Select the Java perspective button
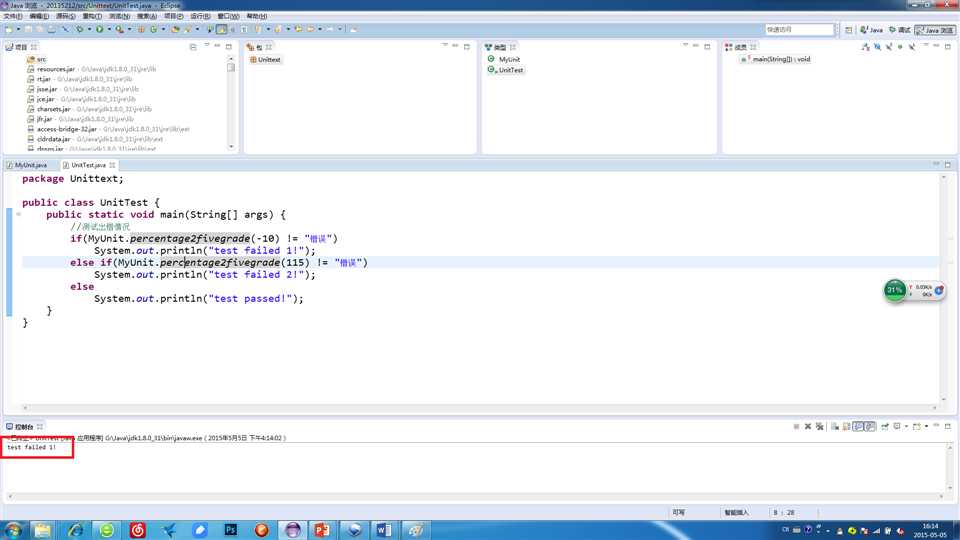 tap(871, 30)
